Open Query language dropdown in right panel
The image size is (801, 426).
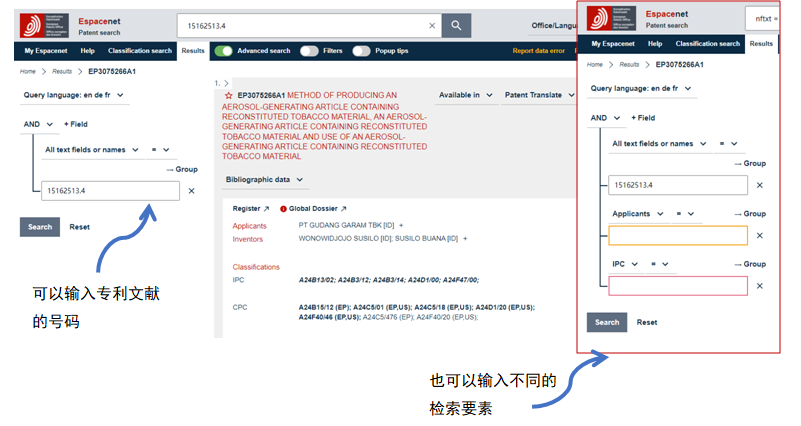641,88
